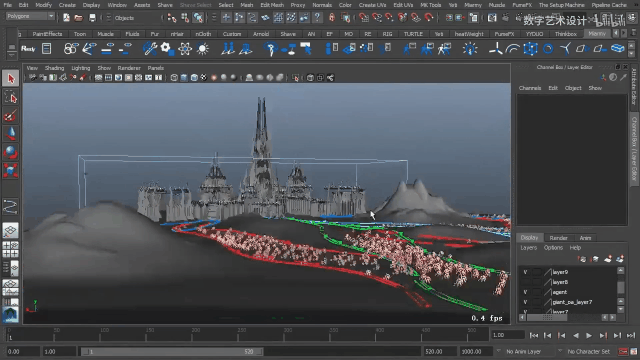Open the Create menu

click(x=67, y=5)
